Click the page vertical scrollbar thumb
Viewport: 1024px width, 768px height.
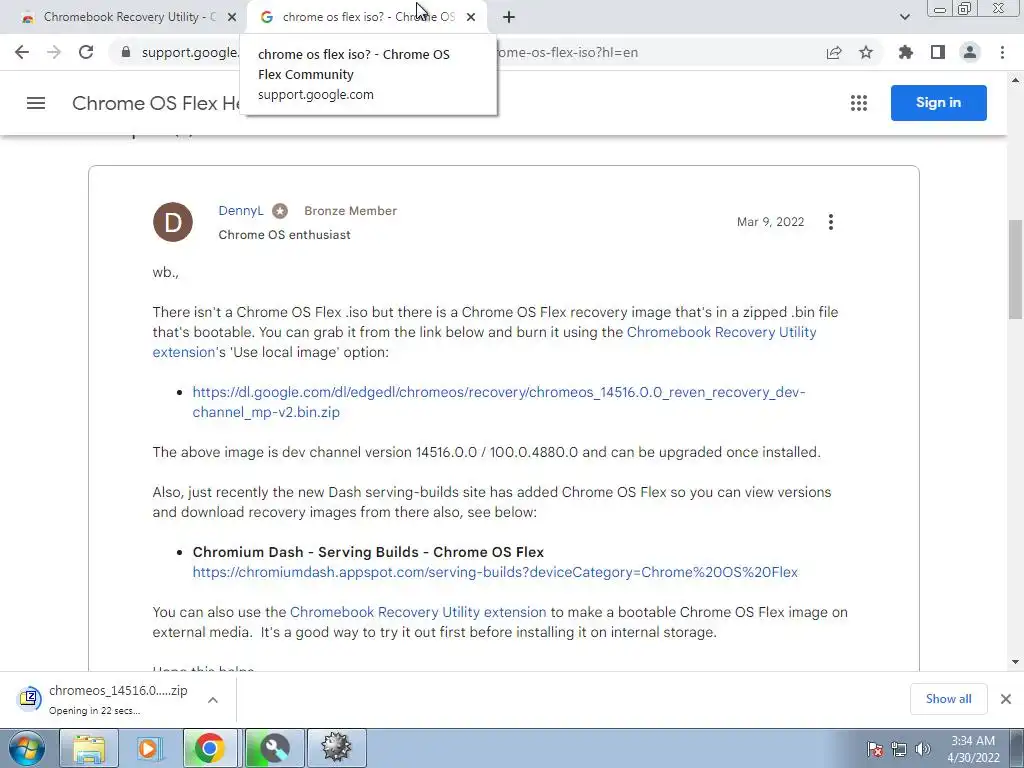point(1015,268)
